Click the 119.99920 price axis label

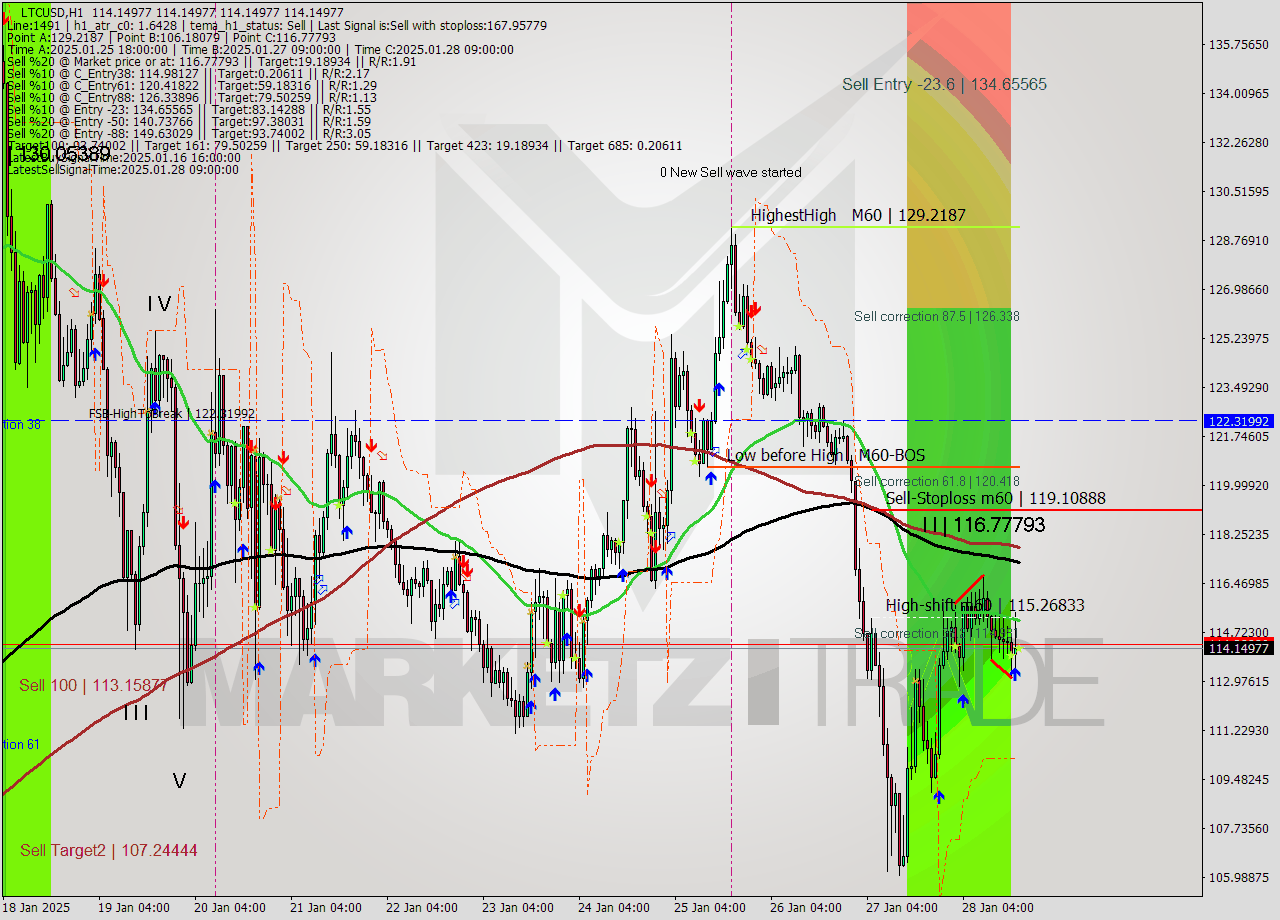tap(1239, 485)
